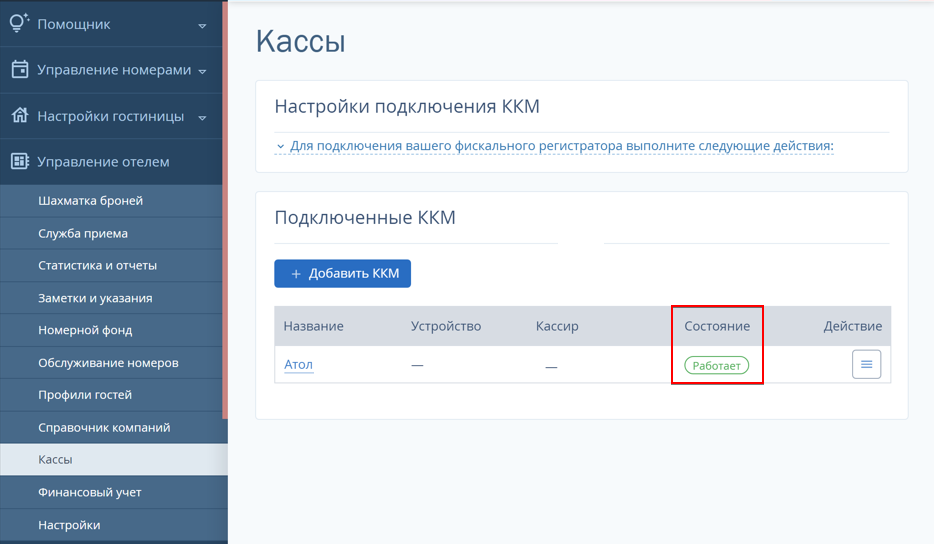The width and height of the screenshot is (934, 544).
Task: Click the Состояние column header
Action: pyautogui.click(x=717, y=326)
